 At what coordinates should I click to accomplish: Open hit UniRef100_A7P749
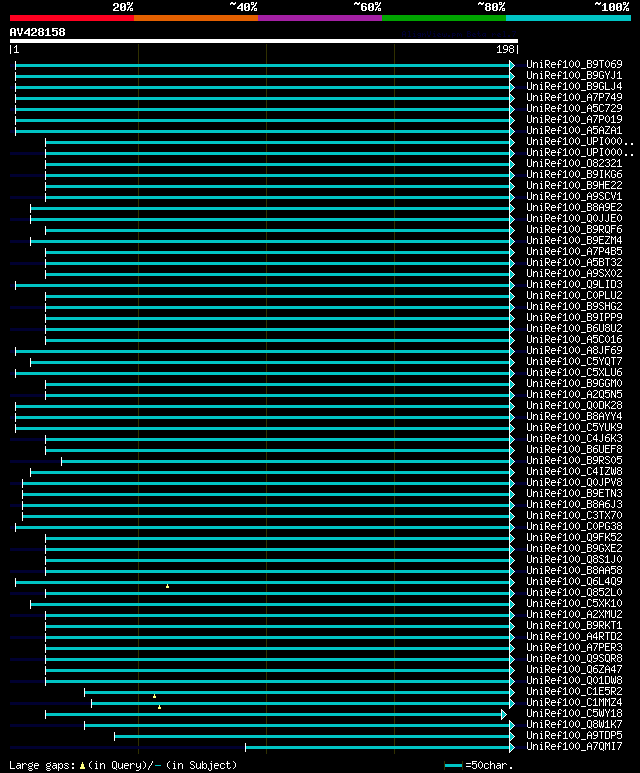[574, 97]
